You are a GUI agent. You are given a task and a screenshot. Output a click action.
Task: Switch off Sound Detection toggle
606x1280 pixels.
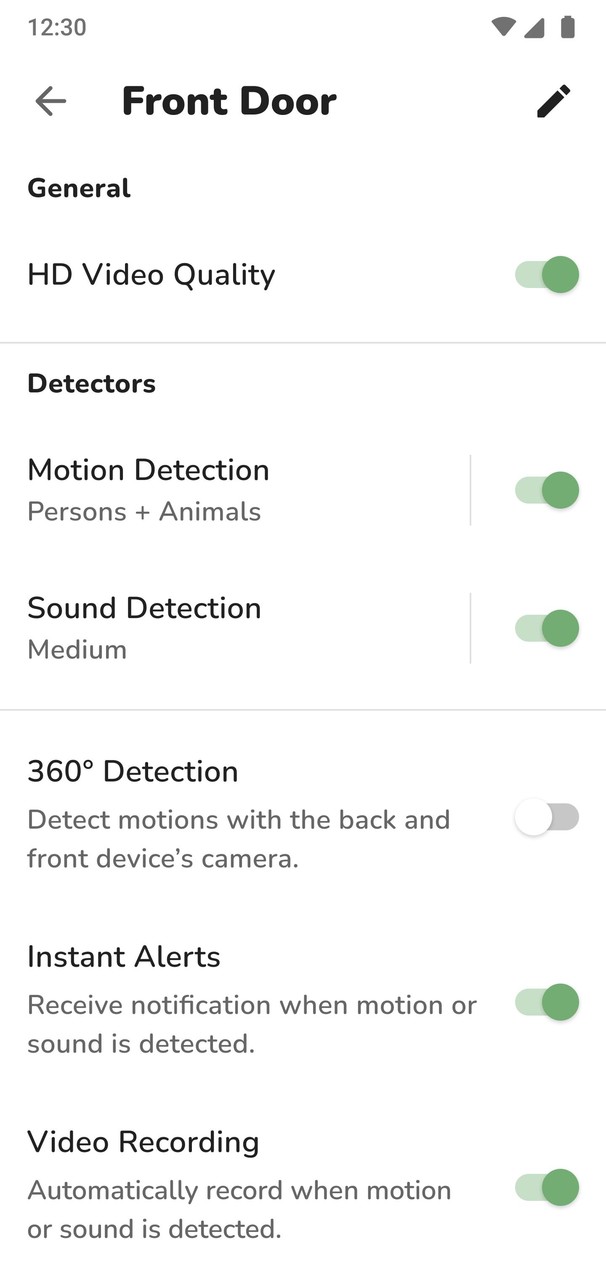[547, 628]
